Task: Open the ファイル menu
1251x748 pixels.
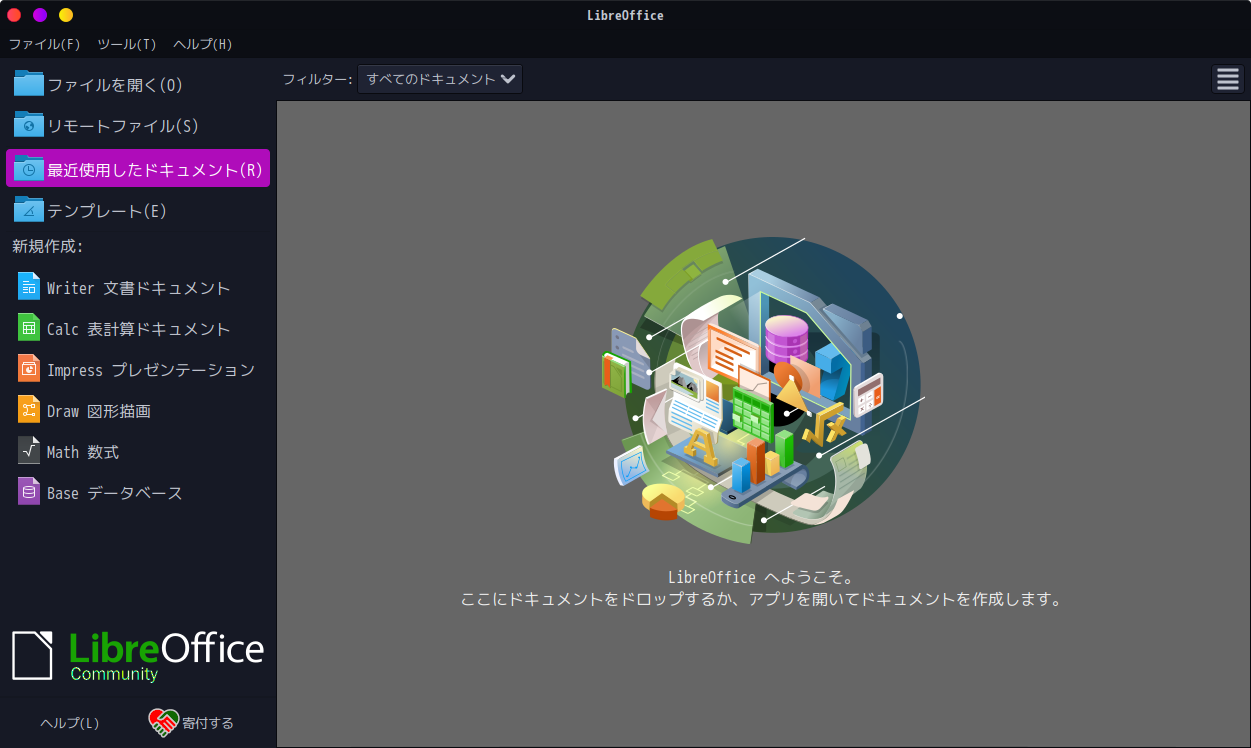Action: [45, 44]
